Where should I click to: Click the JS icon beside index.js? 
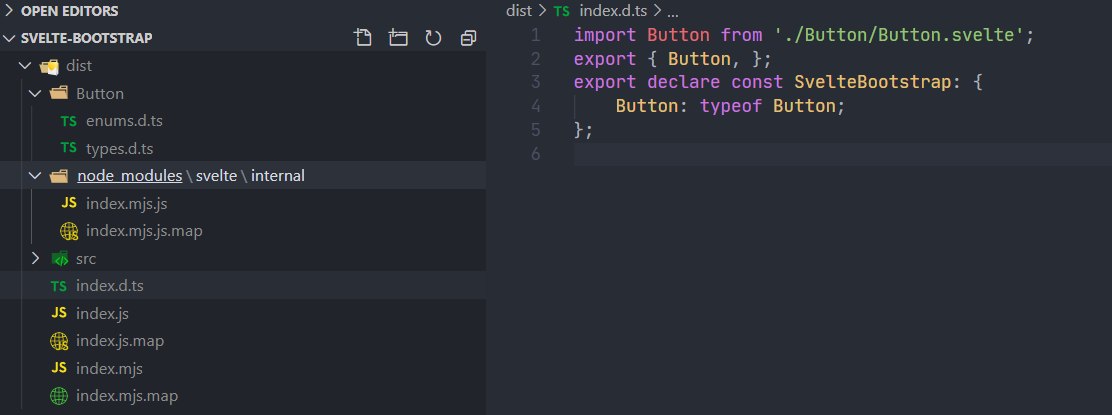pyautogui.click(x=59, y=314)
